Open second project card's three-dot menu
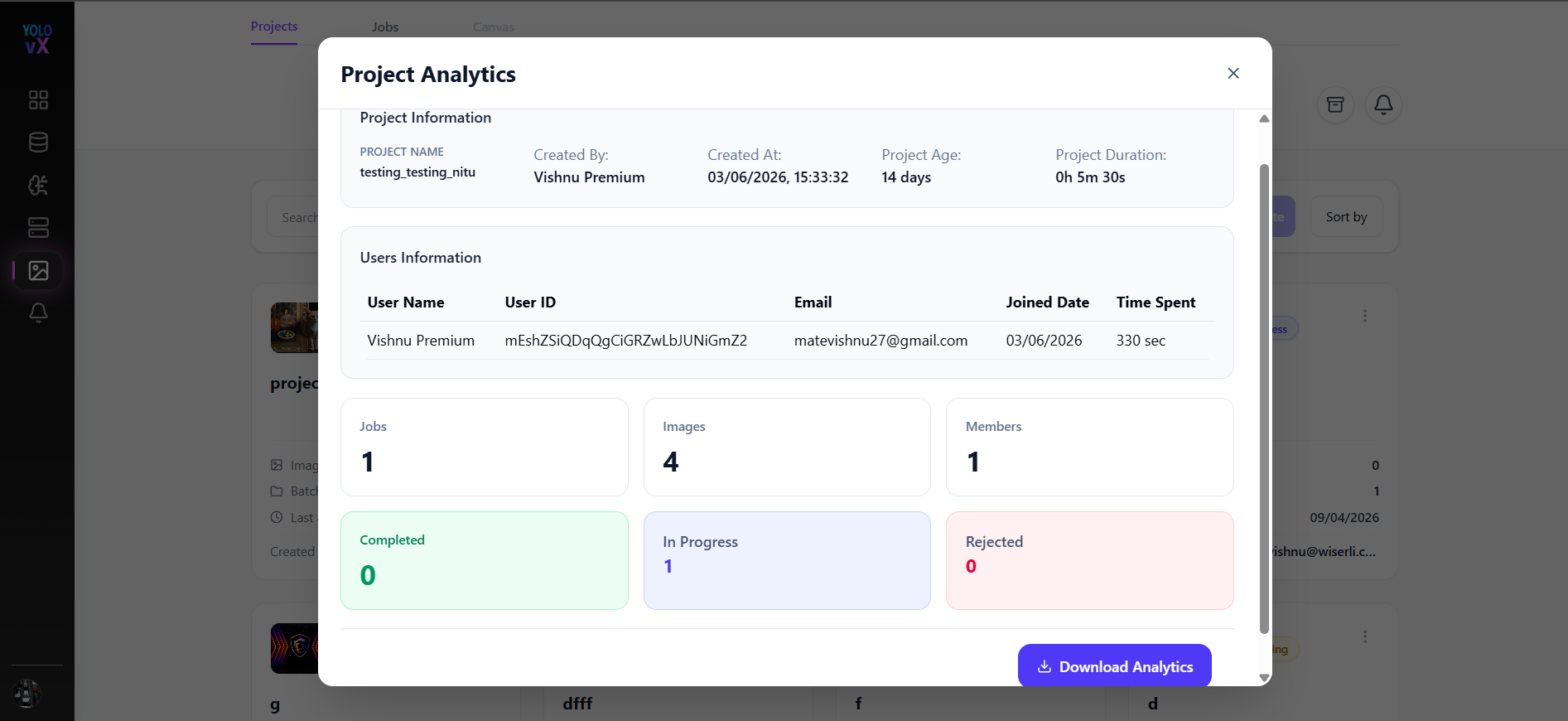 [1365, 636]
